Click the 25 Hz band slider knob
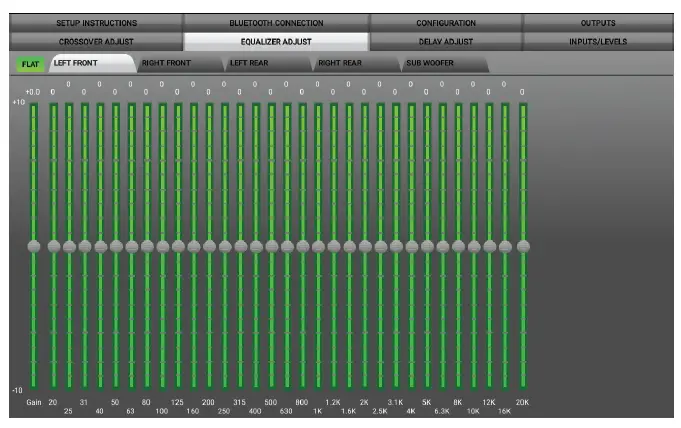Viewport: 681px width, 428px height. click(x=69, y=246)
